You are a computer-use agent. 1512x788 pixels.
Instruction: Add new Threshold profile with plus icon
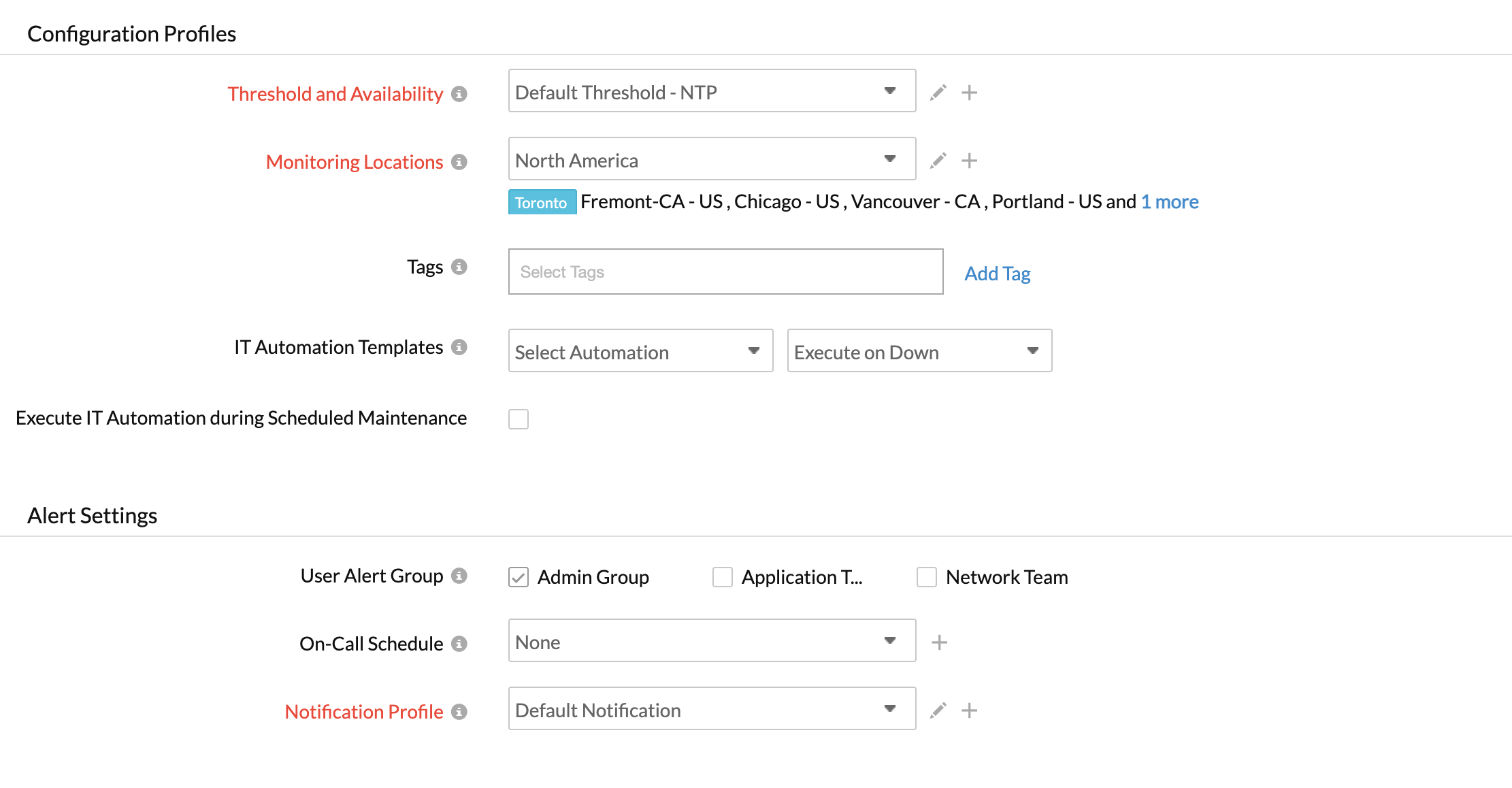(969, 92)
